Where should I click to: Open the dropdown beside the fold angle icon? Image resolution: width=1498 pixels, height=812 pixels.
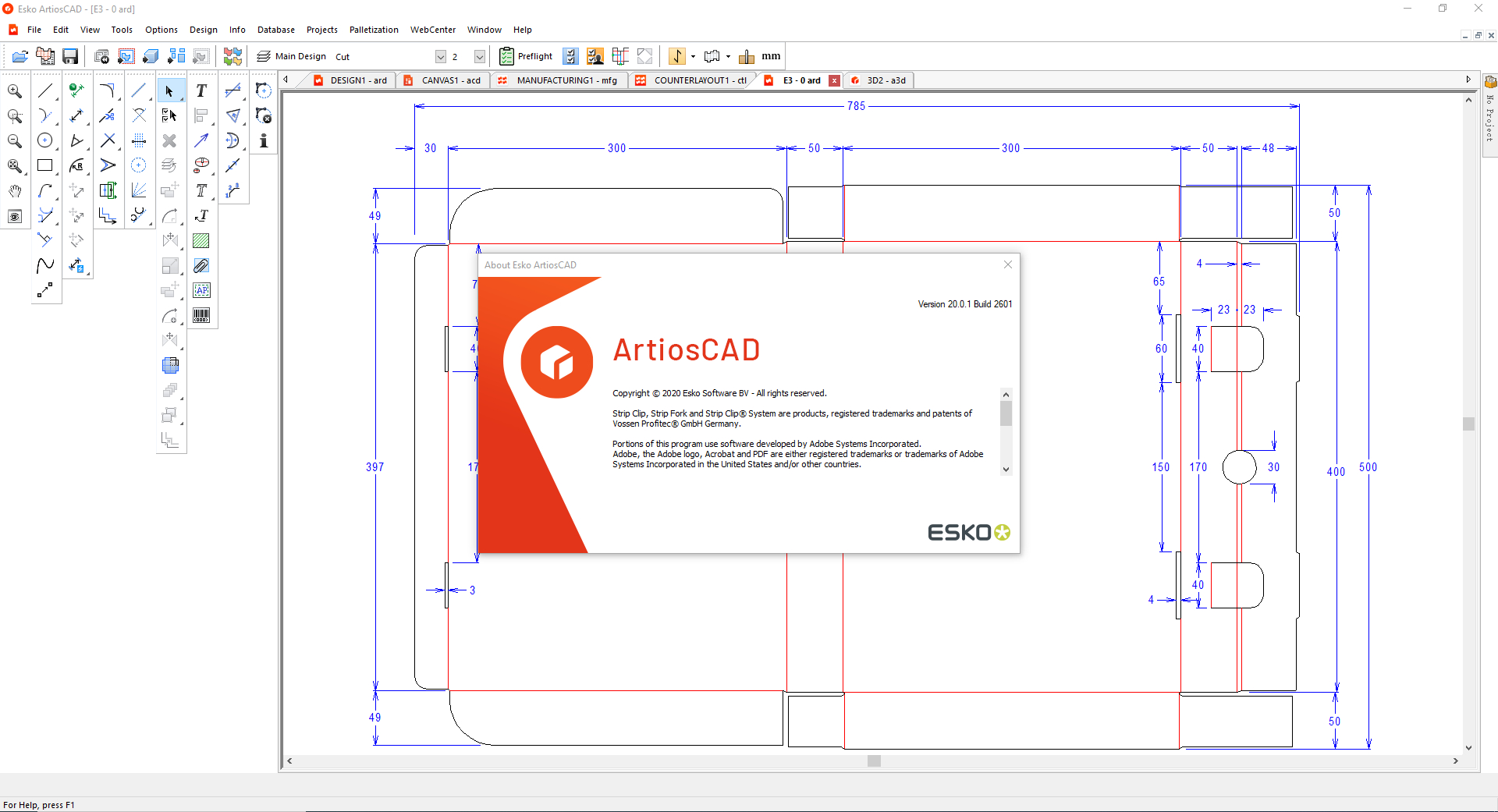tap(691, 56)
